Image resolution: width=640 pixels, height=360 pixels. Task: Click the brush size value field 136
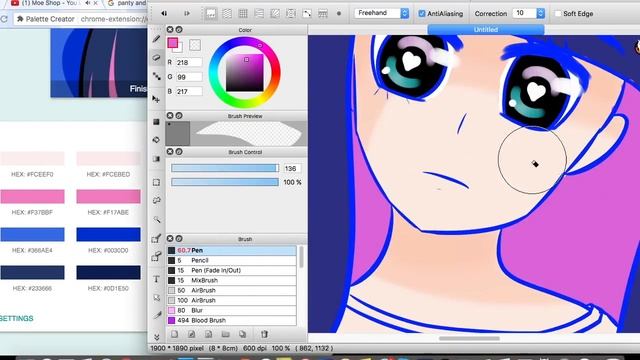291,168
